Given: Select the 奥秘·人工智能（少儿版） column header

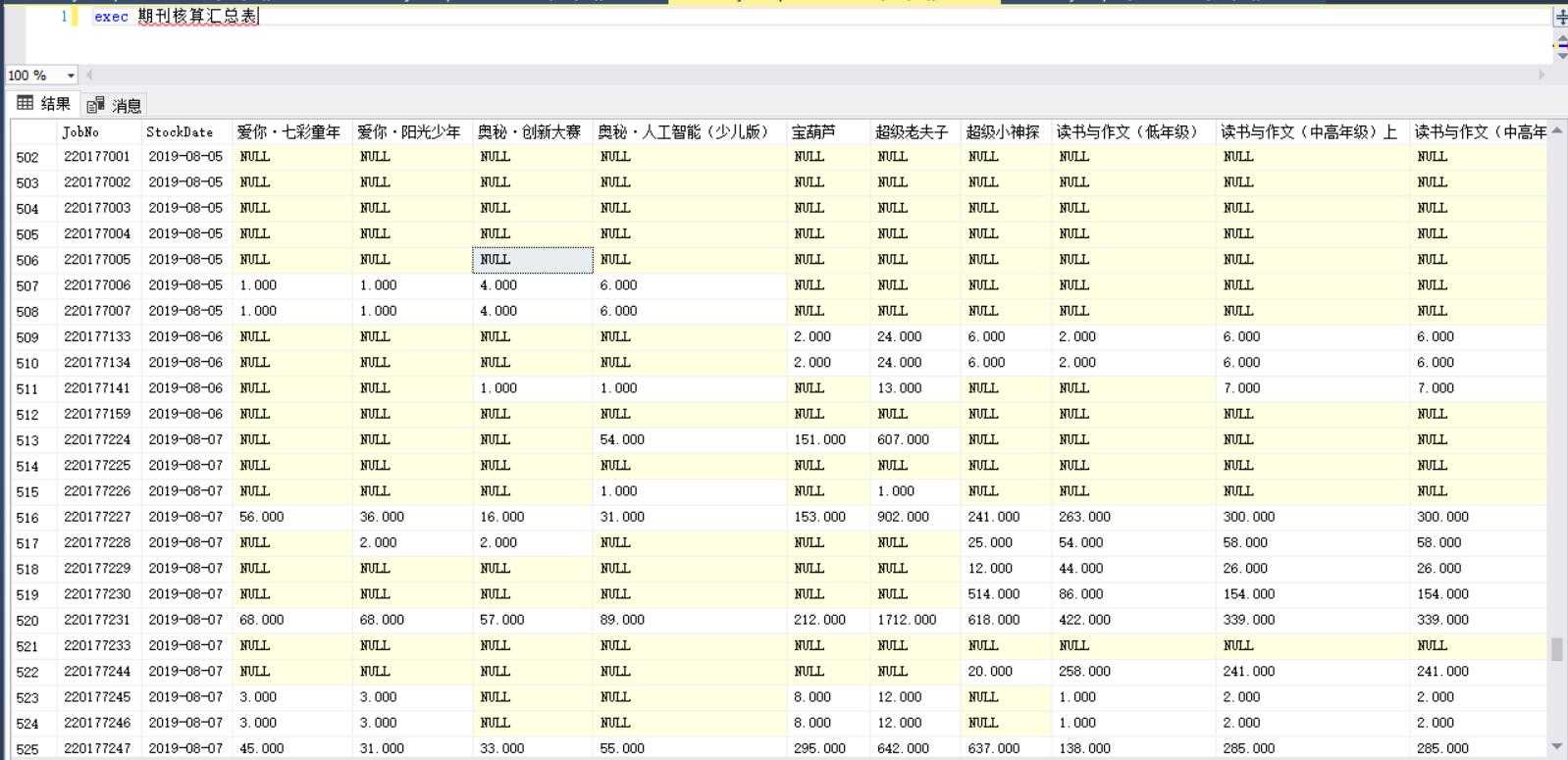Looking at the screenshot, I should coord(689,131).
